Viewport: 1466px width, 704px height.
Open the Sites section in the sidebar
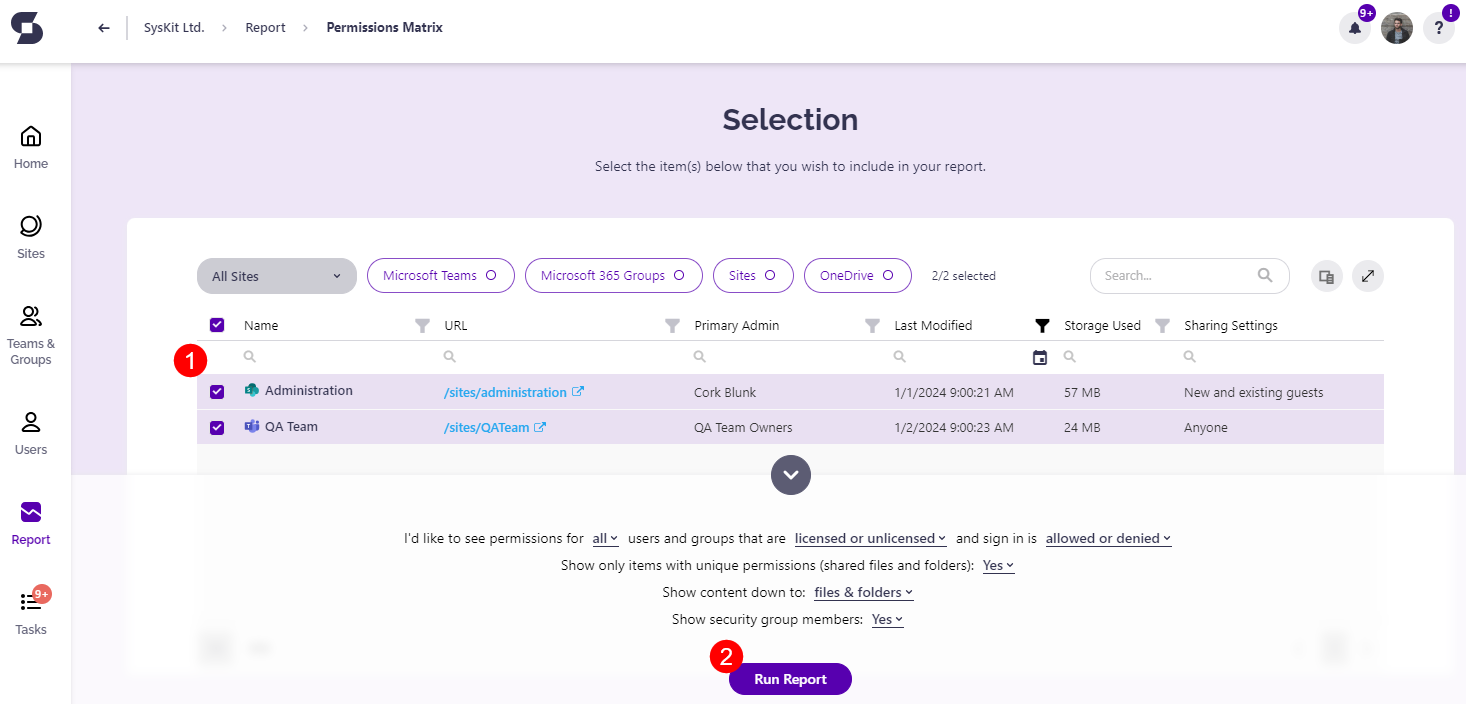pos(30,237)
